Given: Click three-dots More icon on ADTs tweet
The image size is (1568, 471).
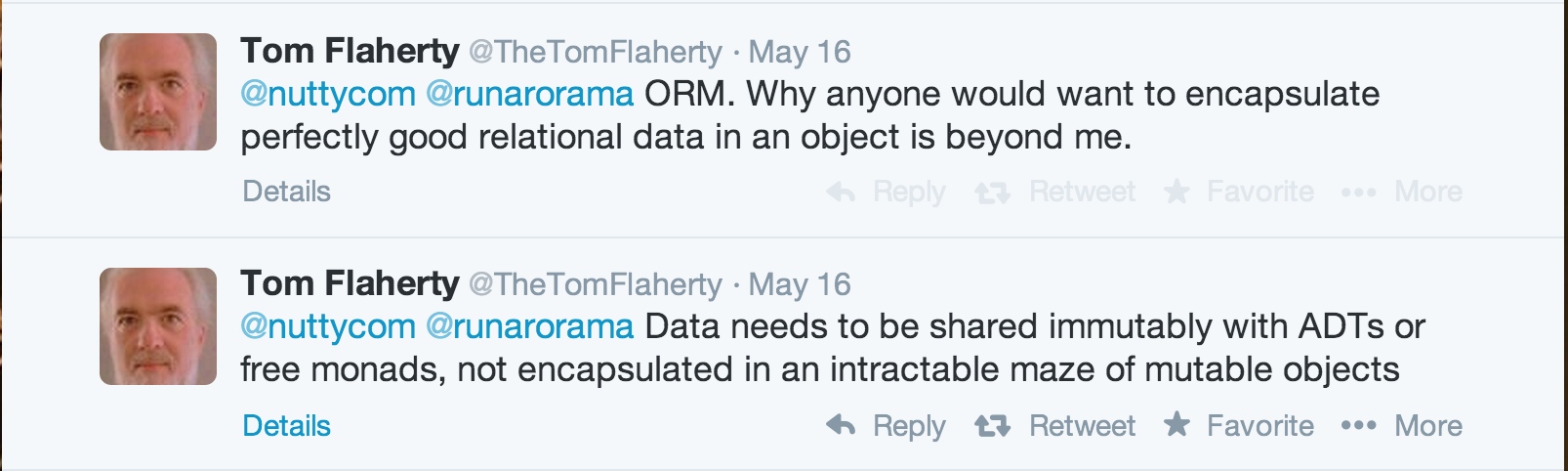Looking at the screenshot, I should pyautogui.click(x=1358, y=426).
